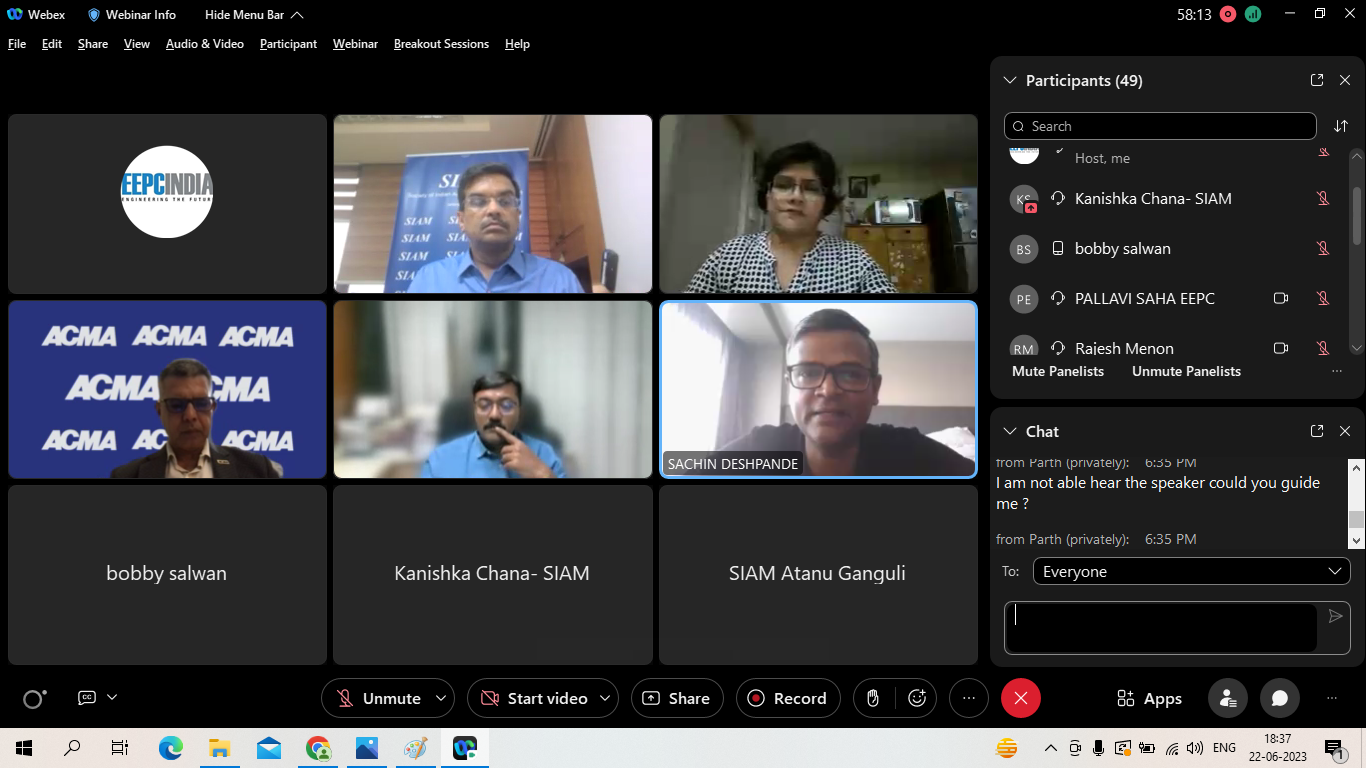Click Unmute Panelists
Screen dimensions: 1366x768
coord(1186,371)
